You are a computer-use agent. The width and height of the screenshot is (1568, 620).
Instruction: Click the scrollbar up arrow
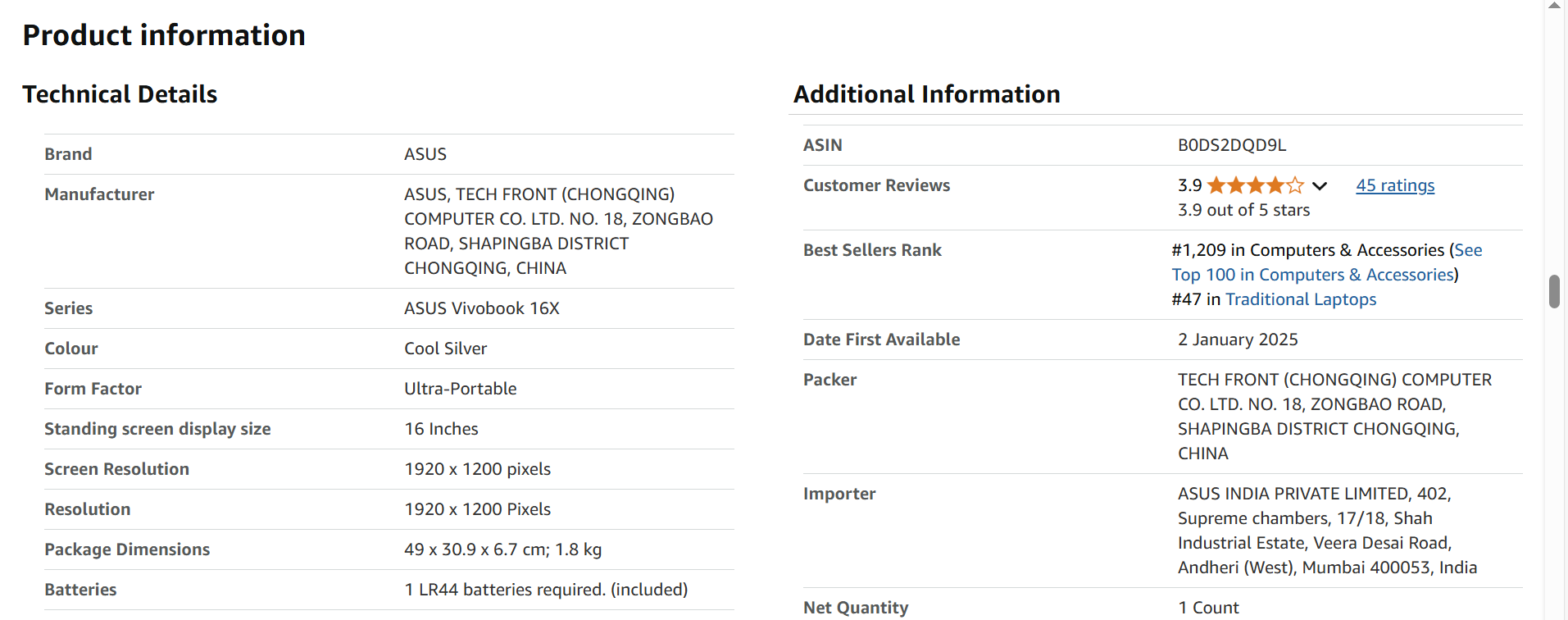coord(1554,6)
